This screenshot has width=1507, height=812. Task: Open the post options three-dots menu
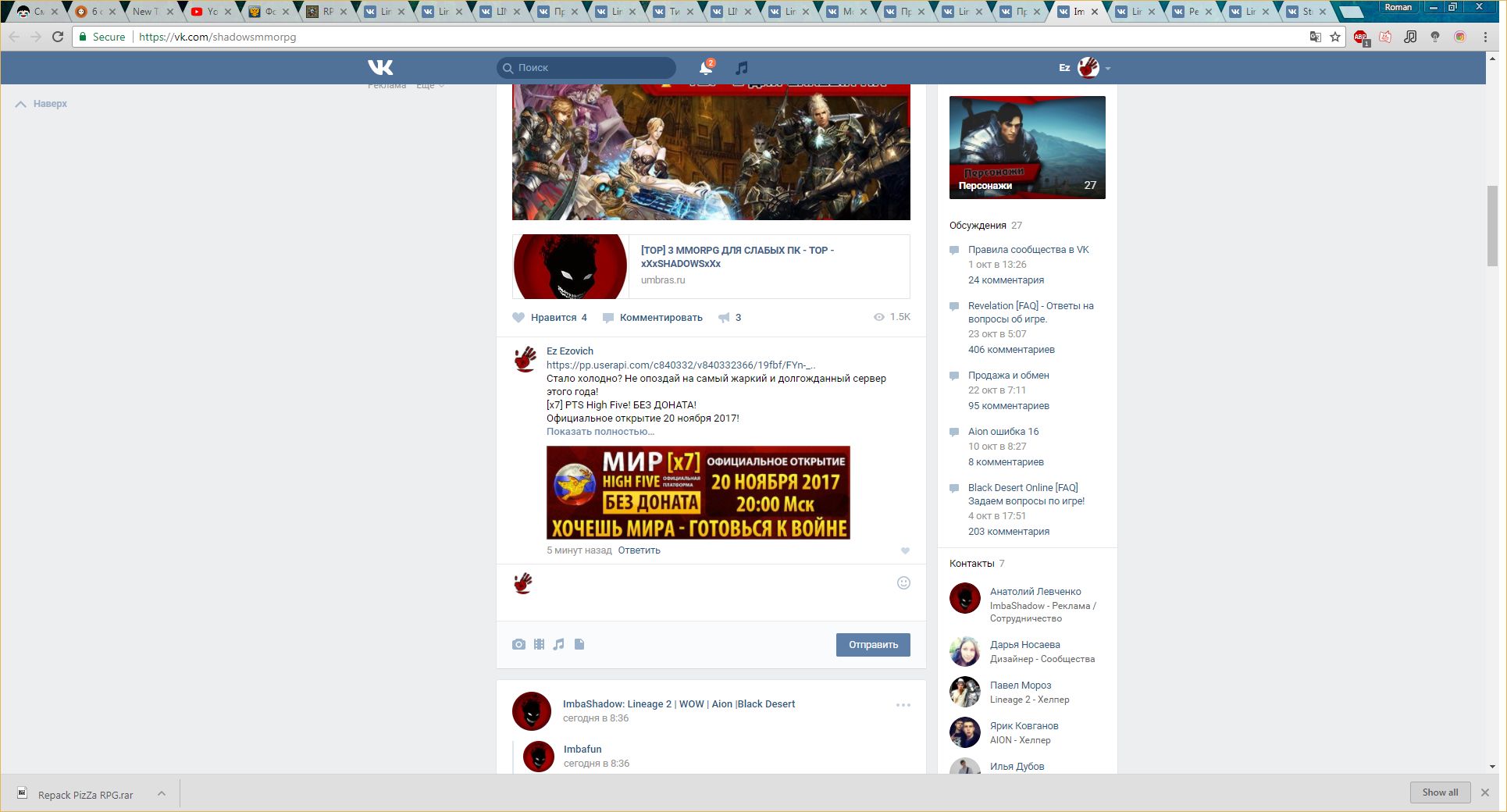click(x=903, y=705)
